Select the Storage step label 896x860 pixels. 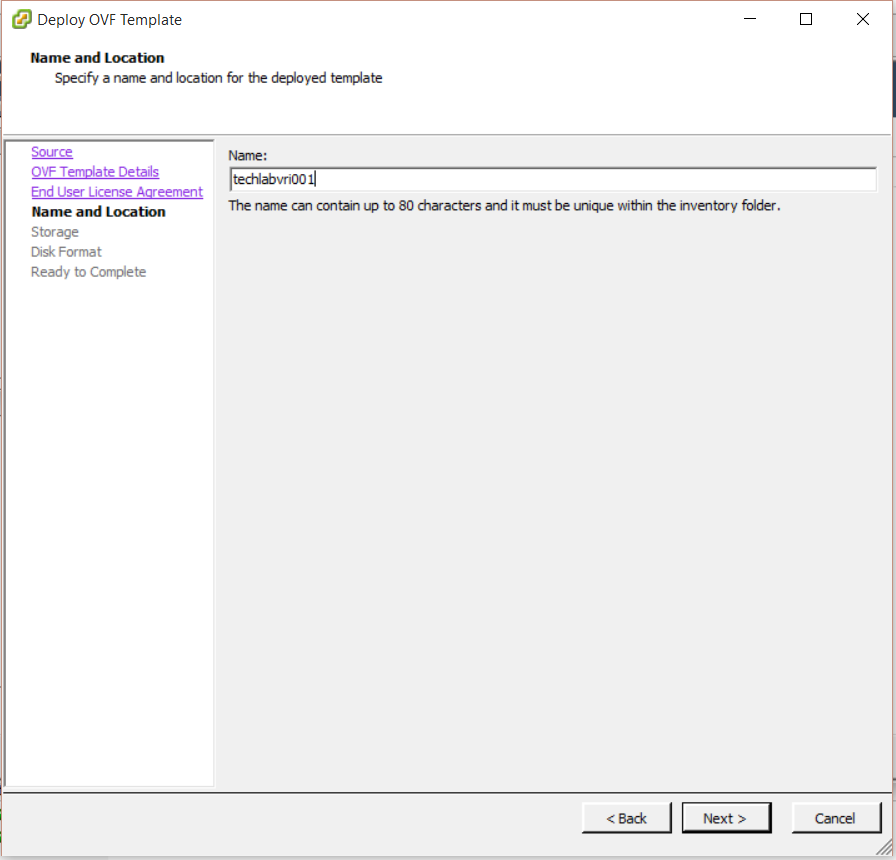pyautogui.click(x=55, y=232)
